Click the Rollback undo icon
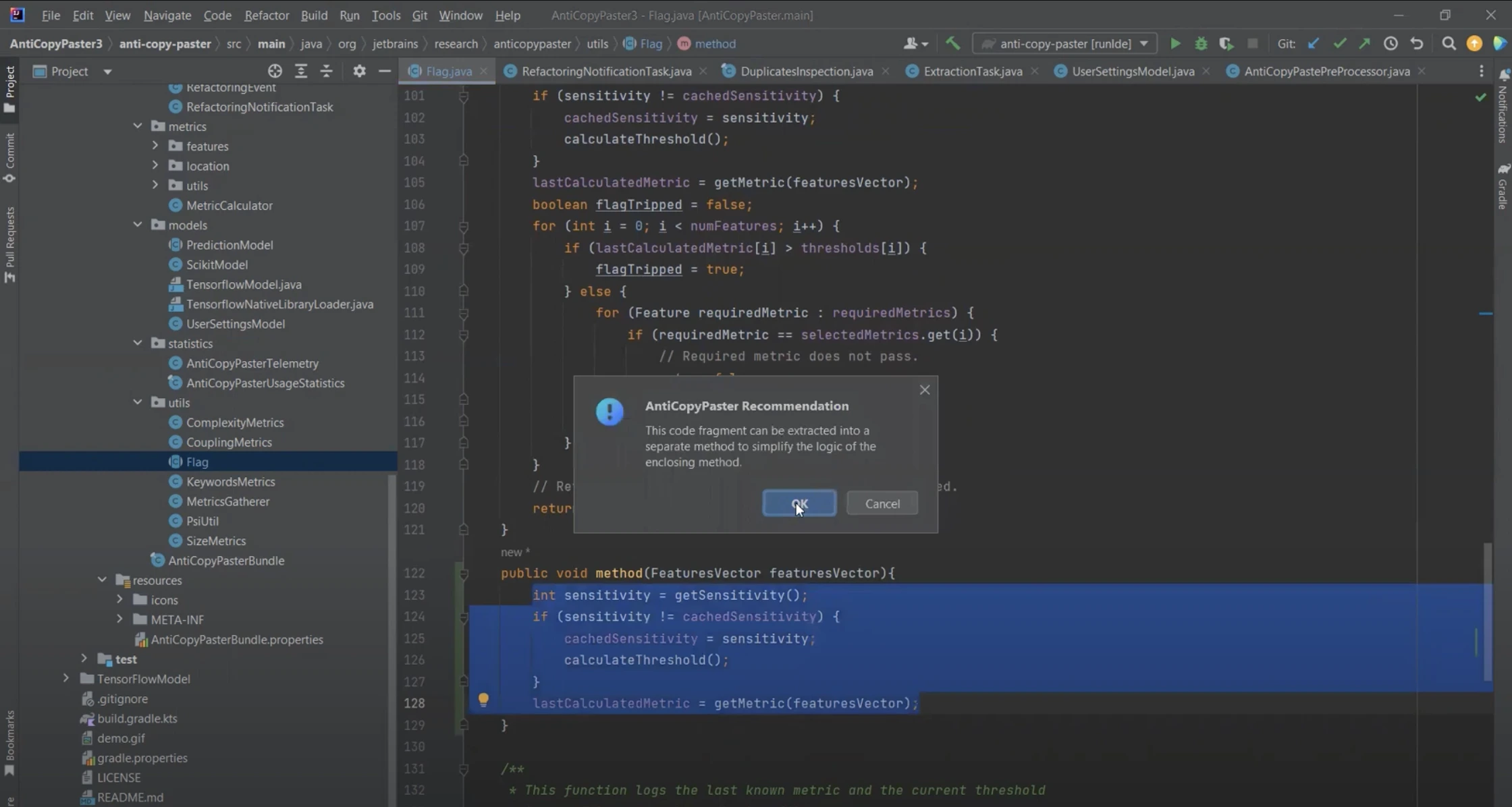1512x807 pixels. [1417, 44]
